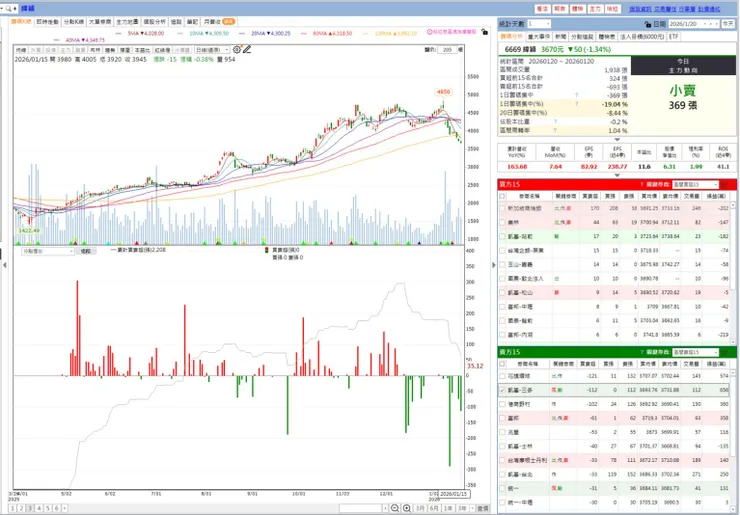Check the 台灣摩根士丹利 row checkbox
Screen dimensions: 740x515
pyautogui.click(x=503, y=460)
